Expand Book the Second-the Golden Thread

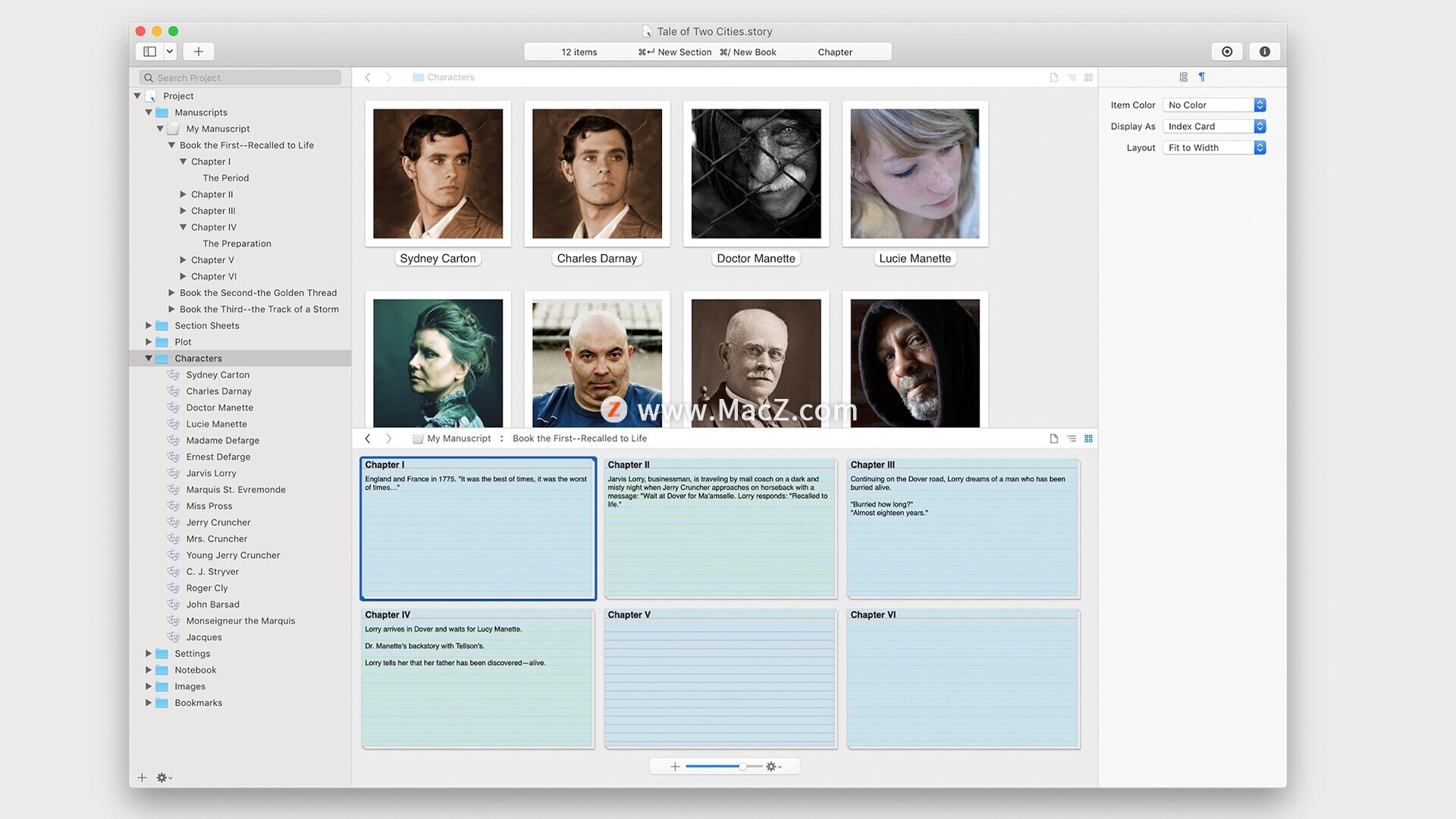tap(171, 293)
